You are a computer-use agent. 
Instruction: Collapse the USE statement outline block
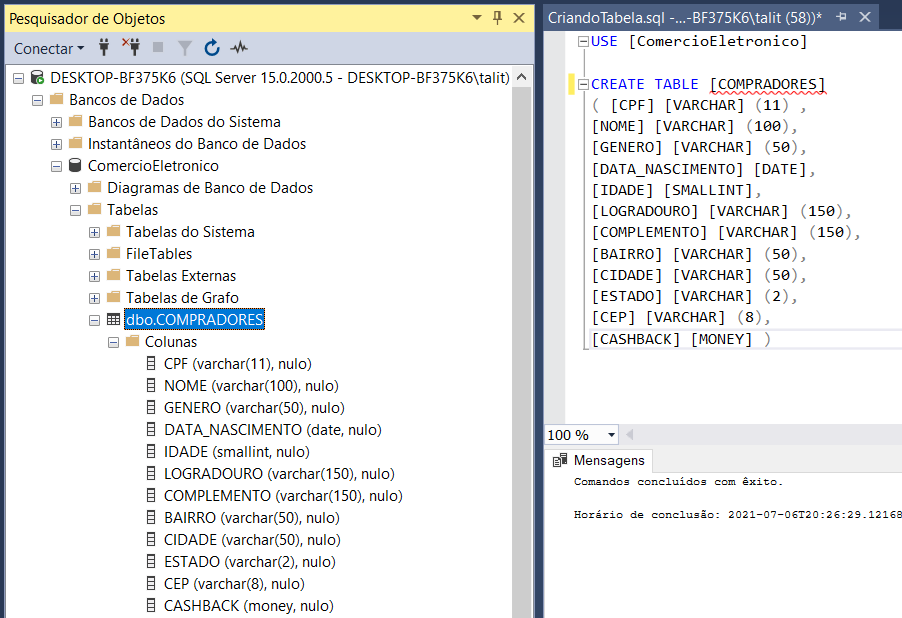(x=583, y=41)
